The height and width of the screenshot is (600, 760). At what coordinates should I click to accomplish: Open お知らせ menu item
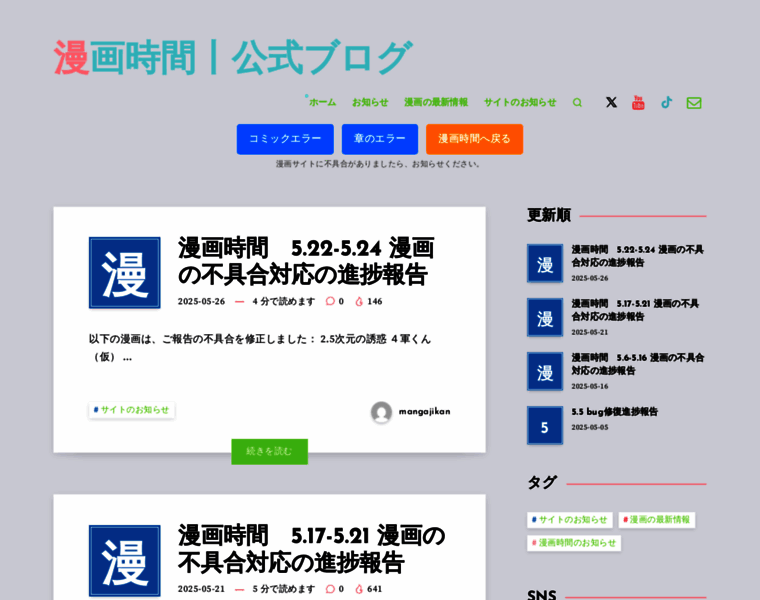(x=370, y=102)
